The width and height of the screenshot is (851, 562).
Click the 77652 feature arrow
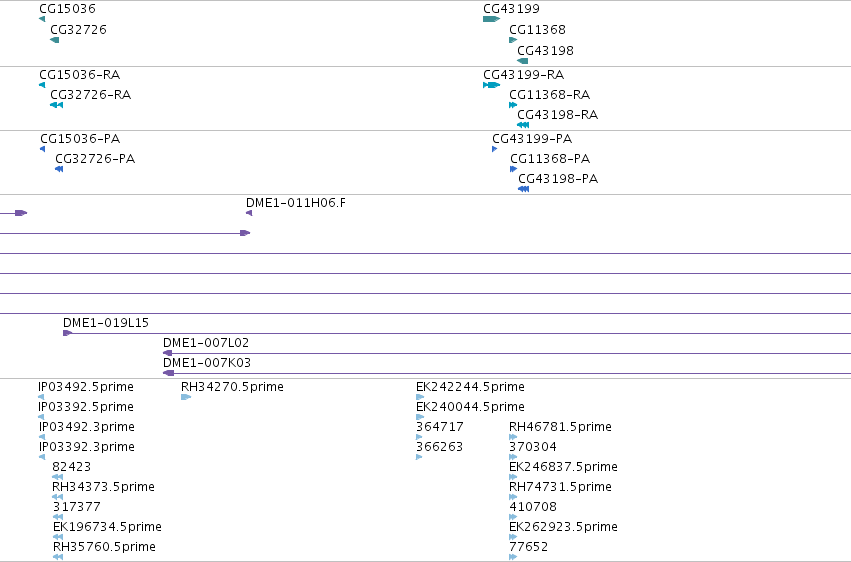tap(513, 557)
